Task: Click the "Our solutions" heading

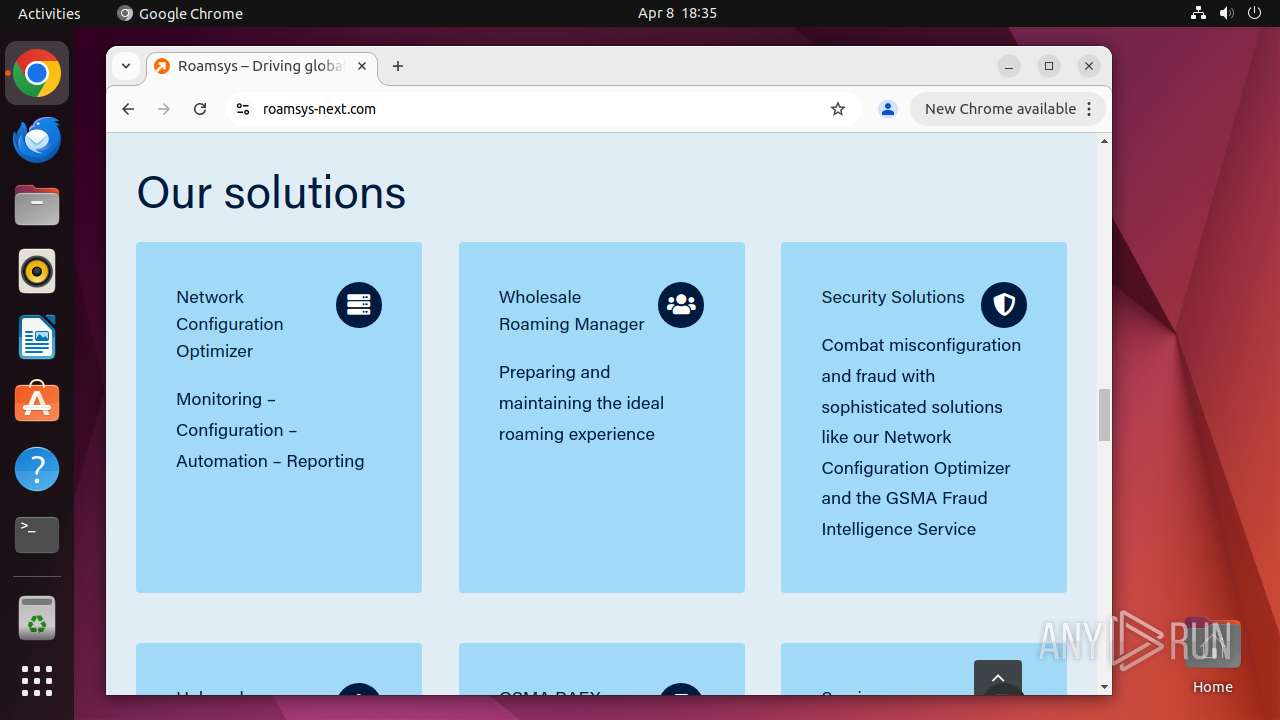Action: click(271, 192)
